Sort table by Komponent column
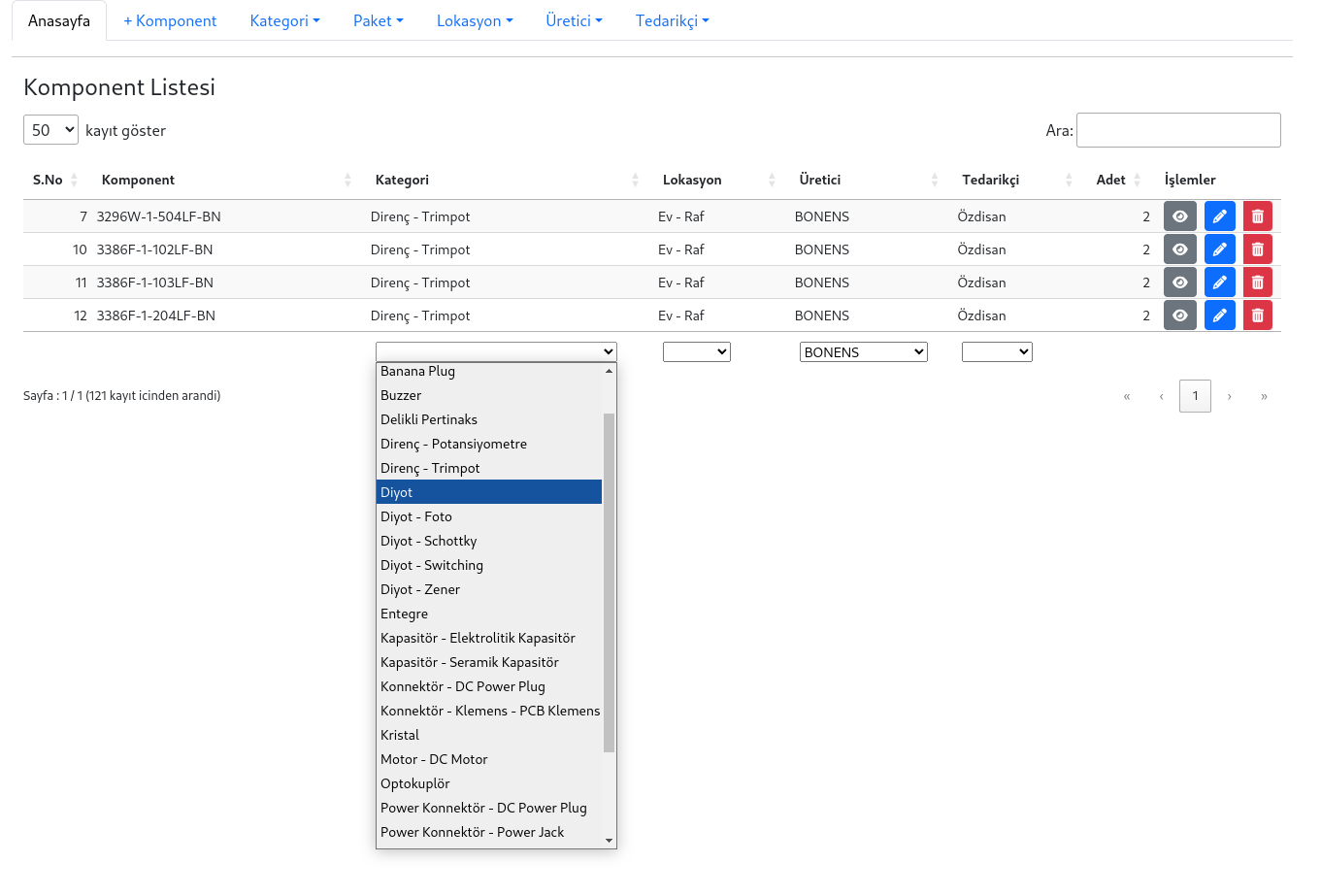The width and height of the screenshot is (1321, 896). click(226, 180)
